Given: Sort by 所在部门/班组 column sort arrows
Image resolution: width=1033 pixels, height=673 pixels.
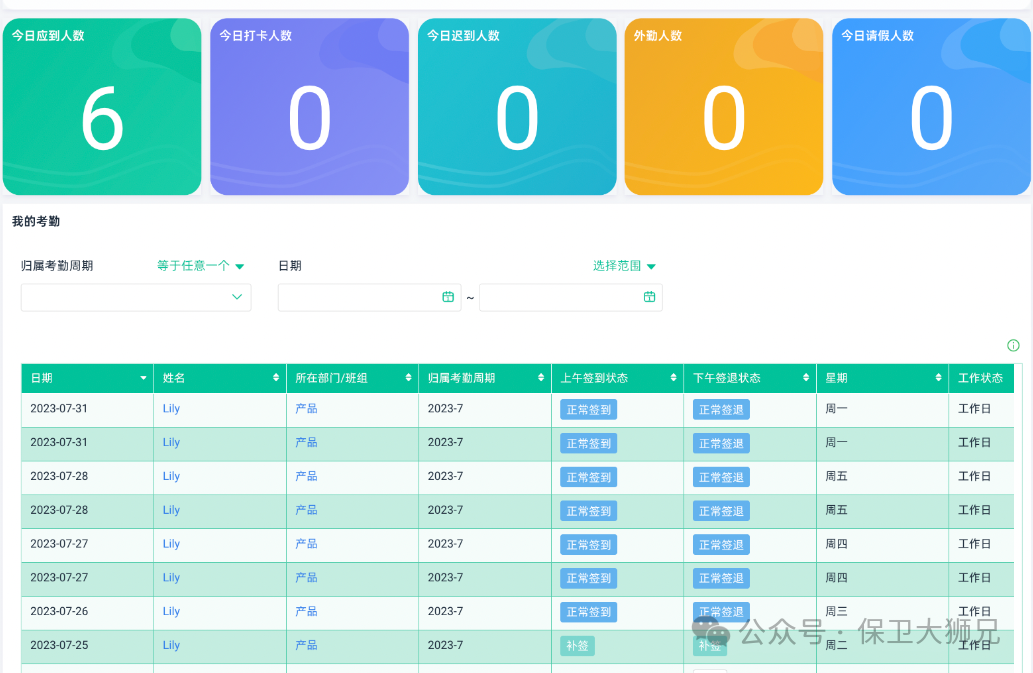Looking at the screenshot, I should (408, 378).
